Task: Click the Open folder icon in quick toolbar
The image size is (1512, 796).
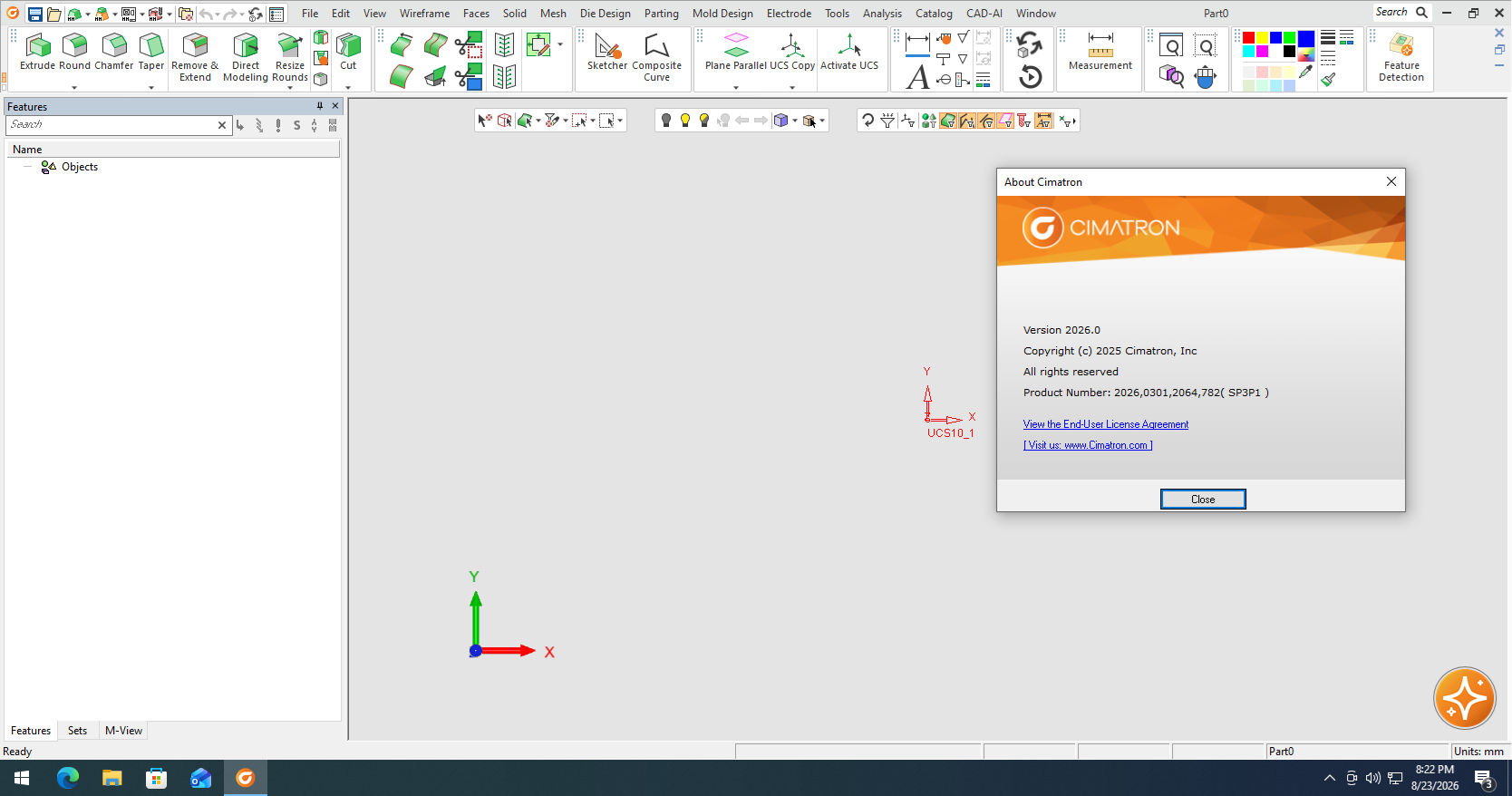Action: point(54,14)
